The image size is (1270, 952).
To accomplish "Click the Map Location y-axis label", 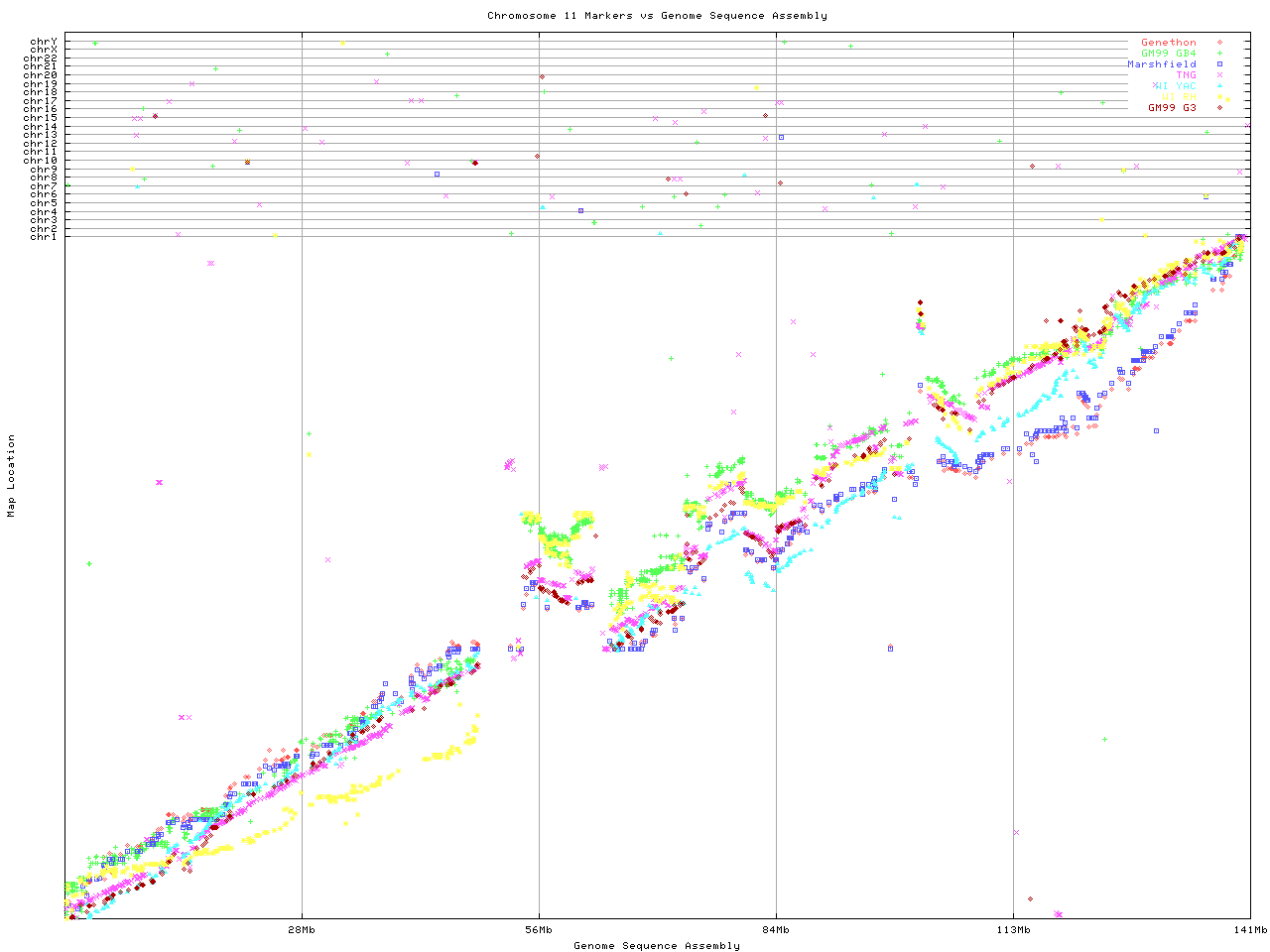I will 12,476.
